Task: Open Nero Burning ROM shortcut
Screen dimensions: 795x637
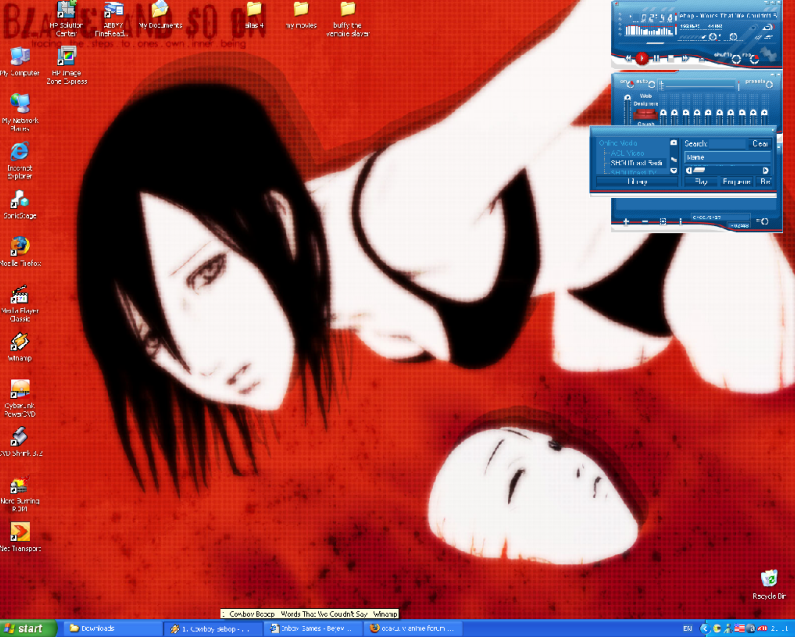Action: click(20, 493)
